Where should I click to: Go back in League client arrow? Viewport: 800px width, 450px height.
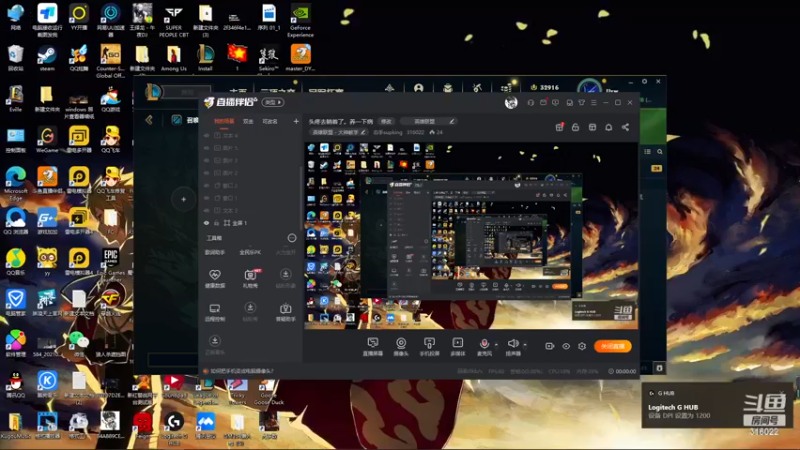point(149,120)
